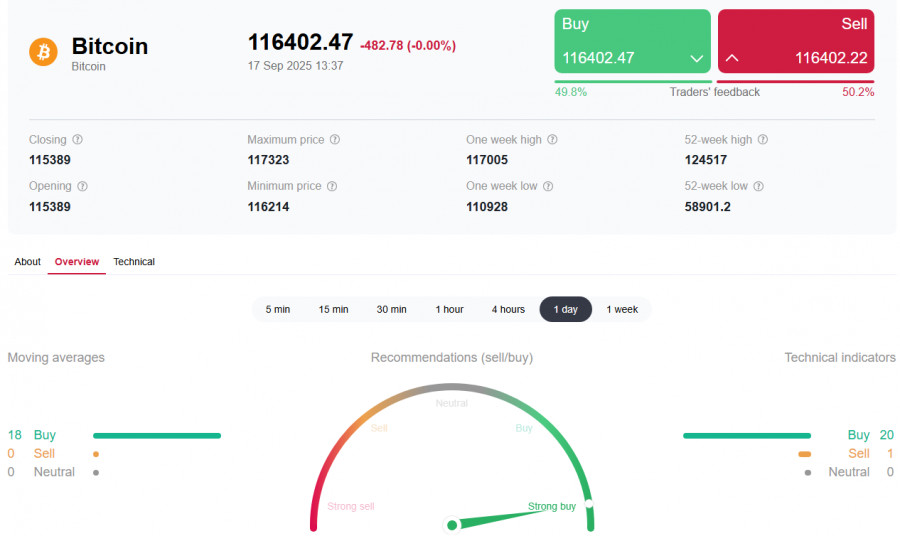Viewport: 900px width, 536px height.
Task: Open the About tab
Action: [x=28, y=262]
